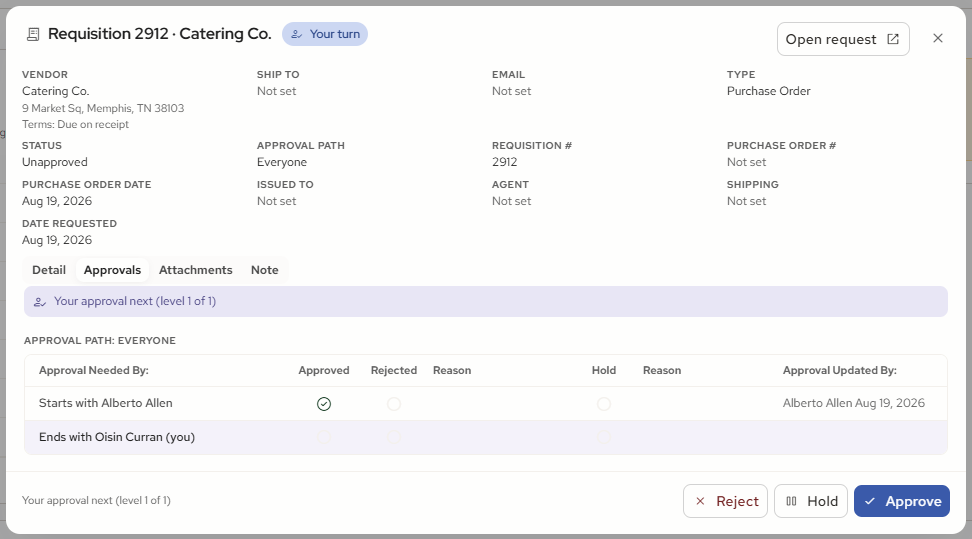The width and height of the screenshot is (972, 539).
Task: Click the Ends with Oisin Curran (you) row label
Action: click(x=117, y=437)
